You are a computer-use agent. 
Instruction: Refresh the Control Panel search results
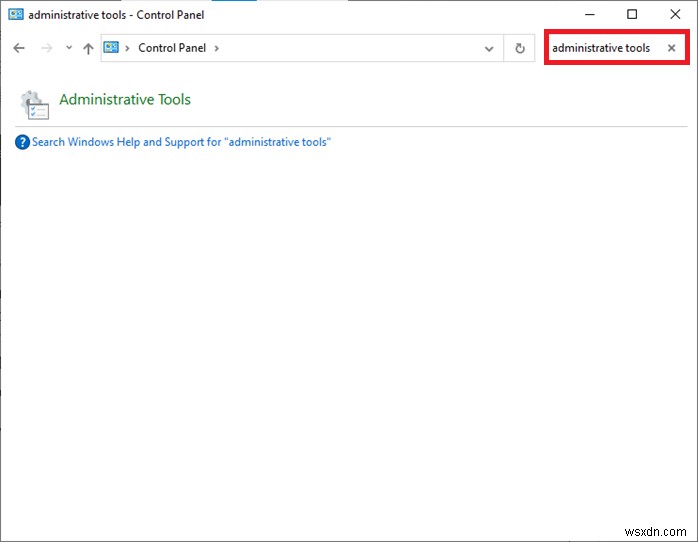tap(519, 48)
